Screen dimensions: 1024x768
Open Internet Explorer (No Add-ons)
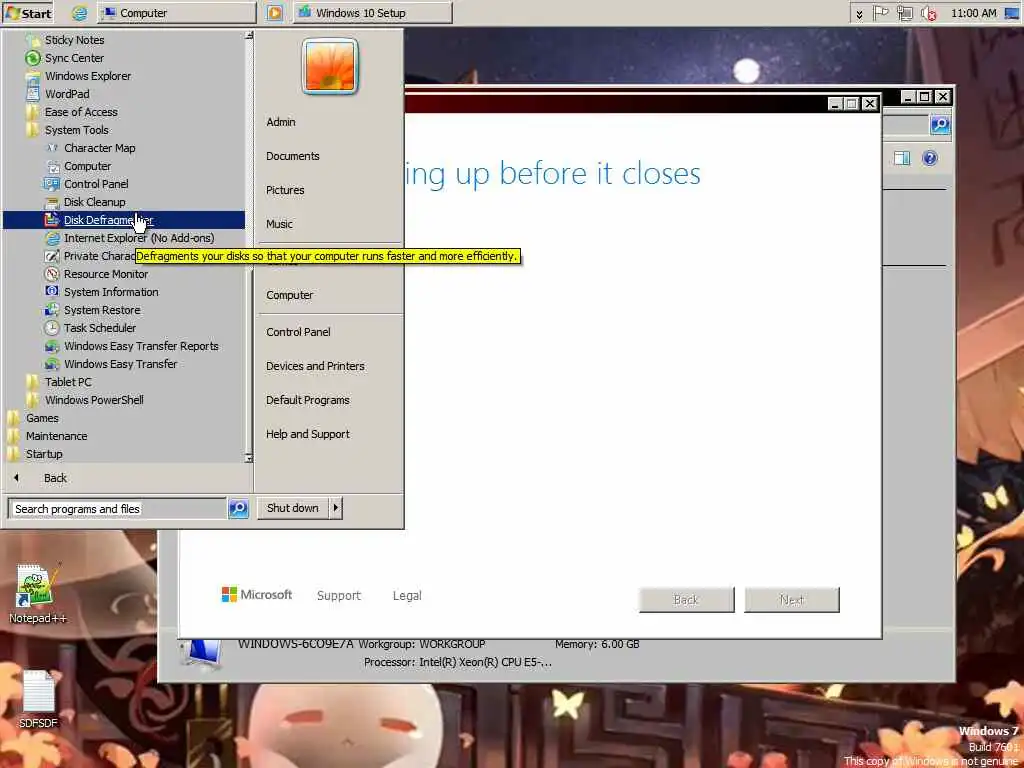tap(138, 238)
